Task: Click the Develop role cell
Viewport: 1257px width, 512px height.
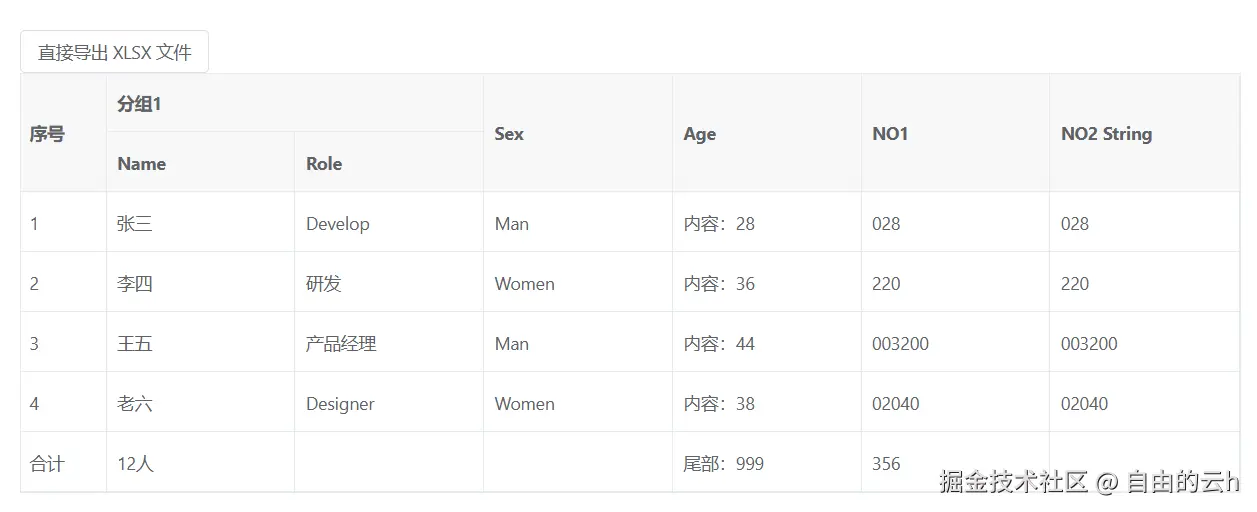Action: (x=337, y=224)
